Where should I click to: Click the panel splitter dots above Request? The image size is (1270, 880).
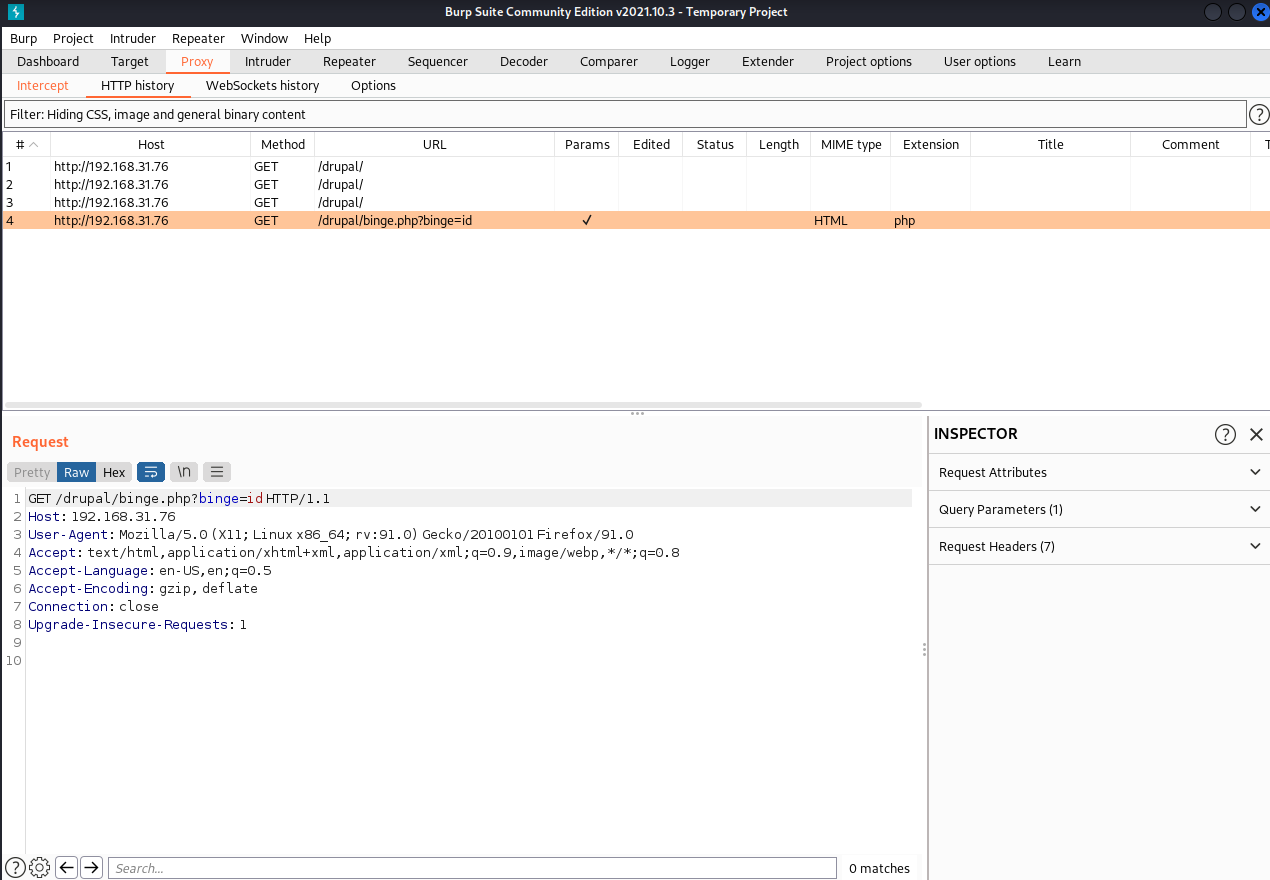click(x=637, y=413)
